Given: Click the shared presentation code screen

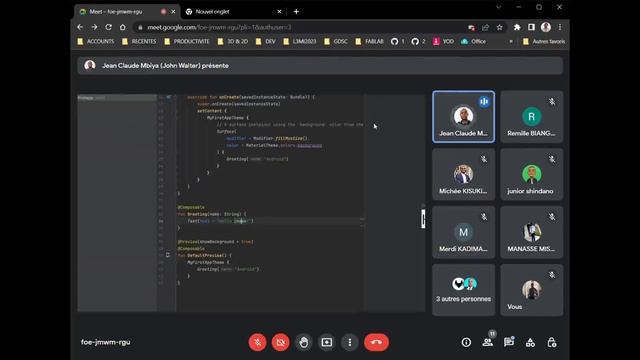Looking at the screenshot, I should click(251, 203).
